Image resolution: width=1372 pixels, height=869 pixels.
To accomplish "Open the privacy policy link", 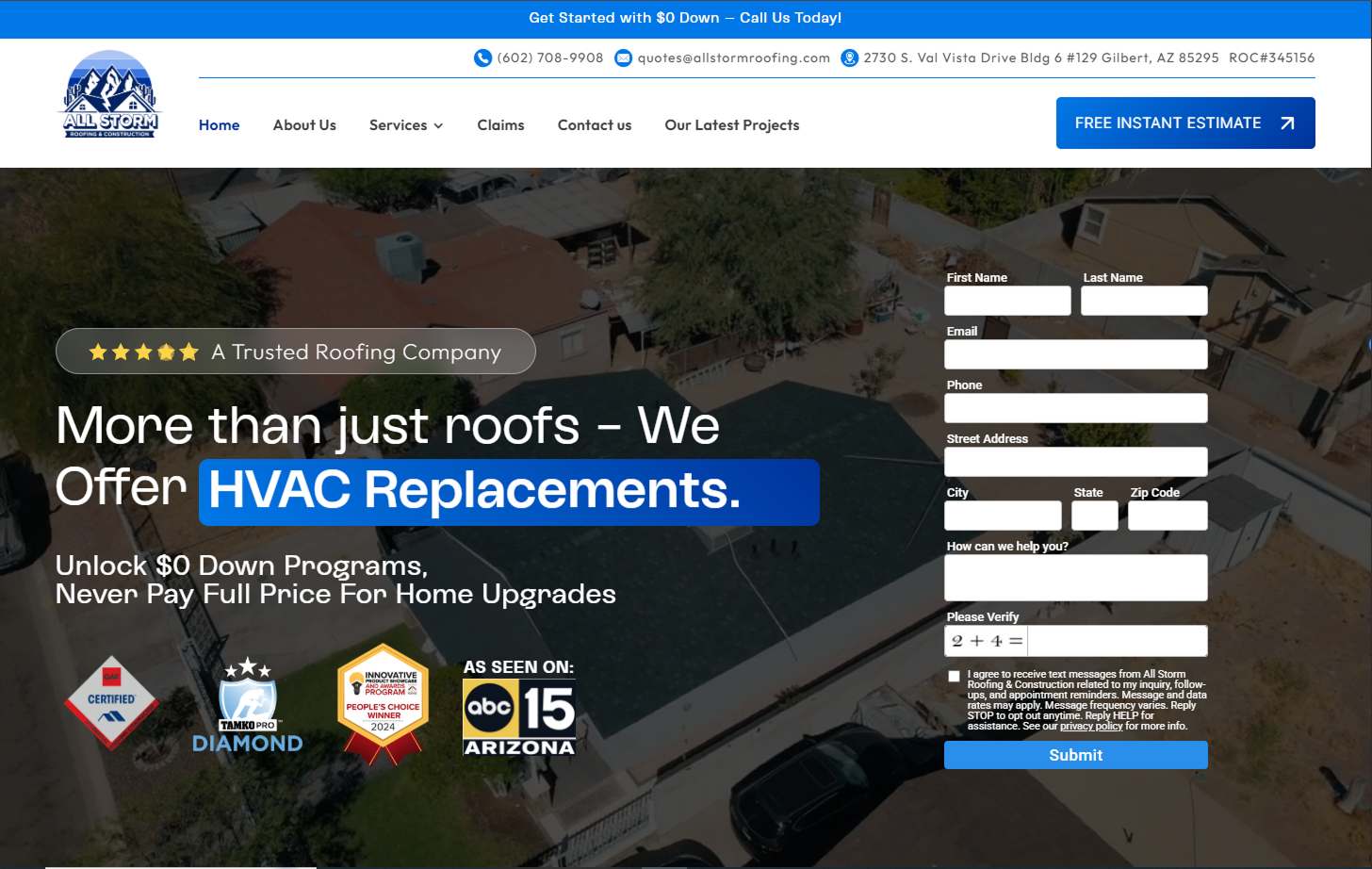I will [1091, 727].
